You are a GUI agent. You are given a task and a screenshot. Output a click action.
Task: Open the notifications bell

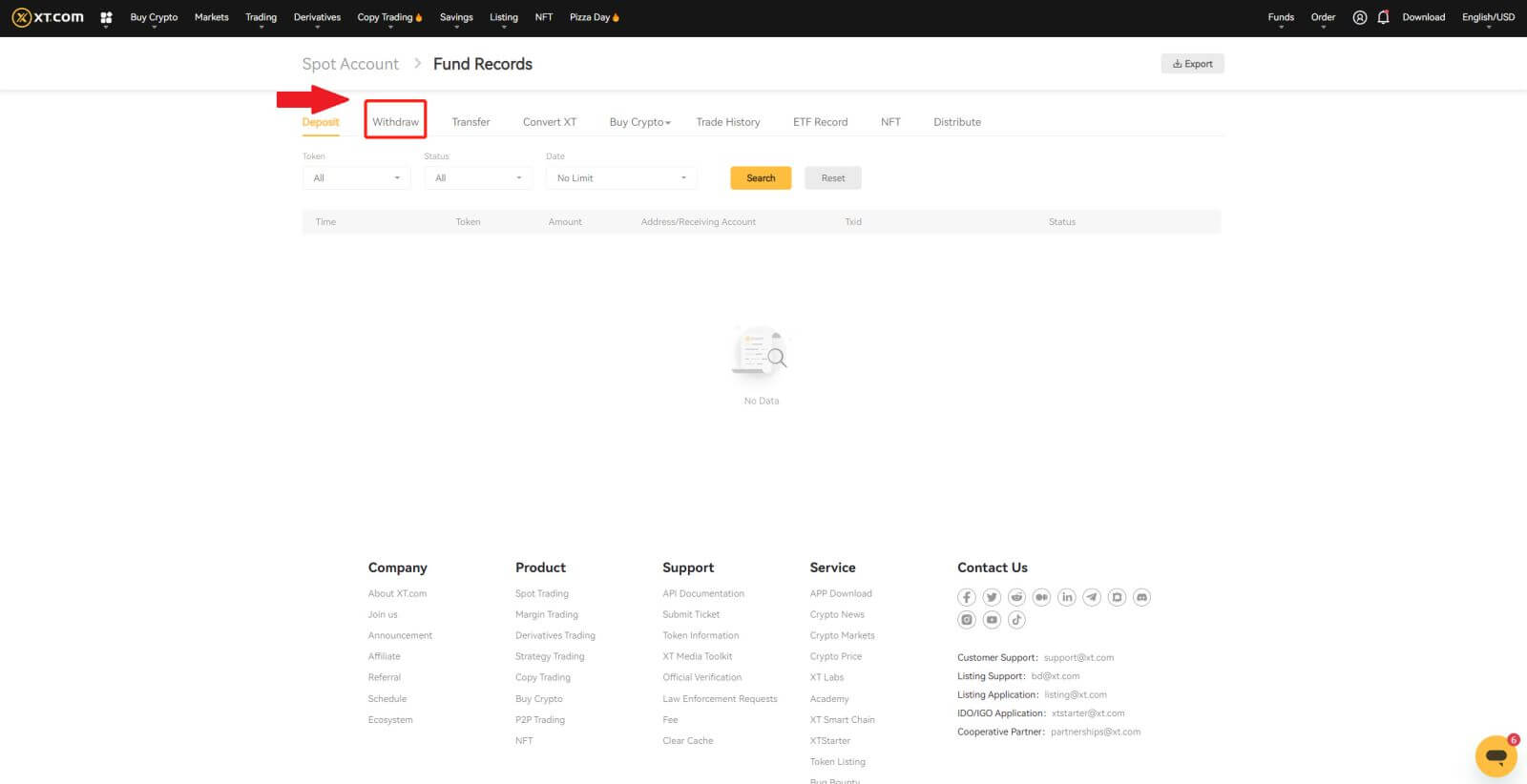tap(1383, 17)
